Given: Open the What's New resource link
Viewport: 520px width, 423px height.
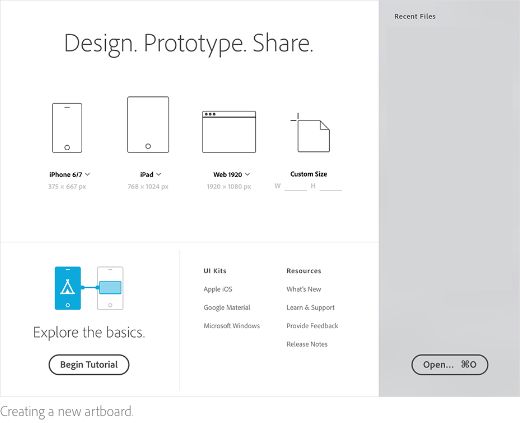Looking at the screenshot, I should point(304,289).
